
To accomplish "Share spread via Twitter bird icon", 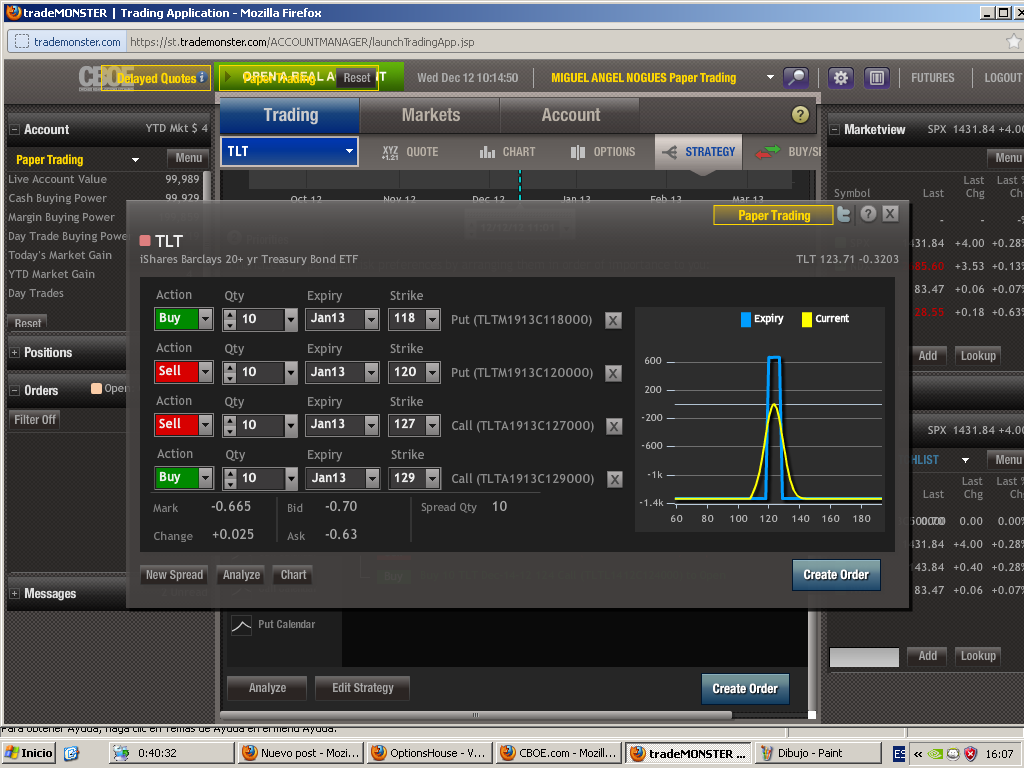I will (844, 214).
